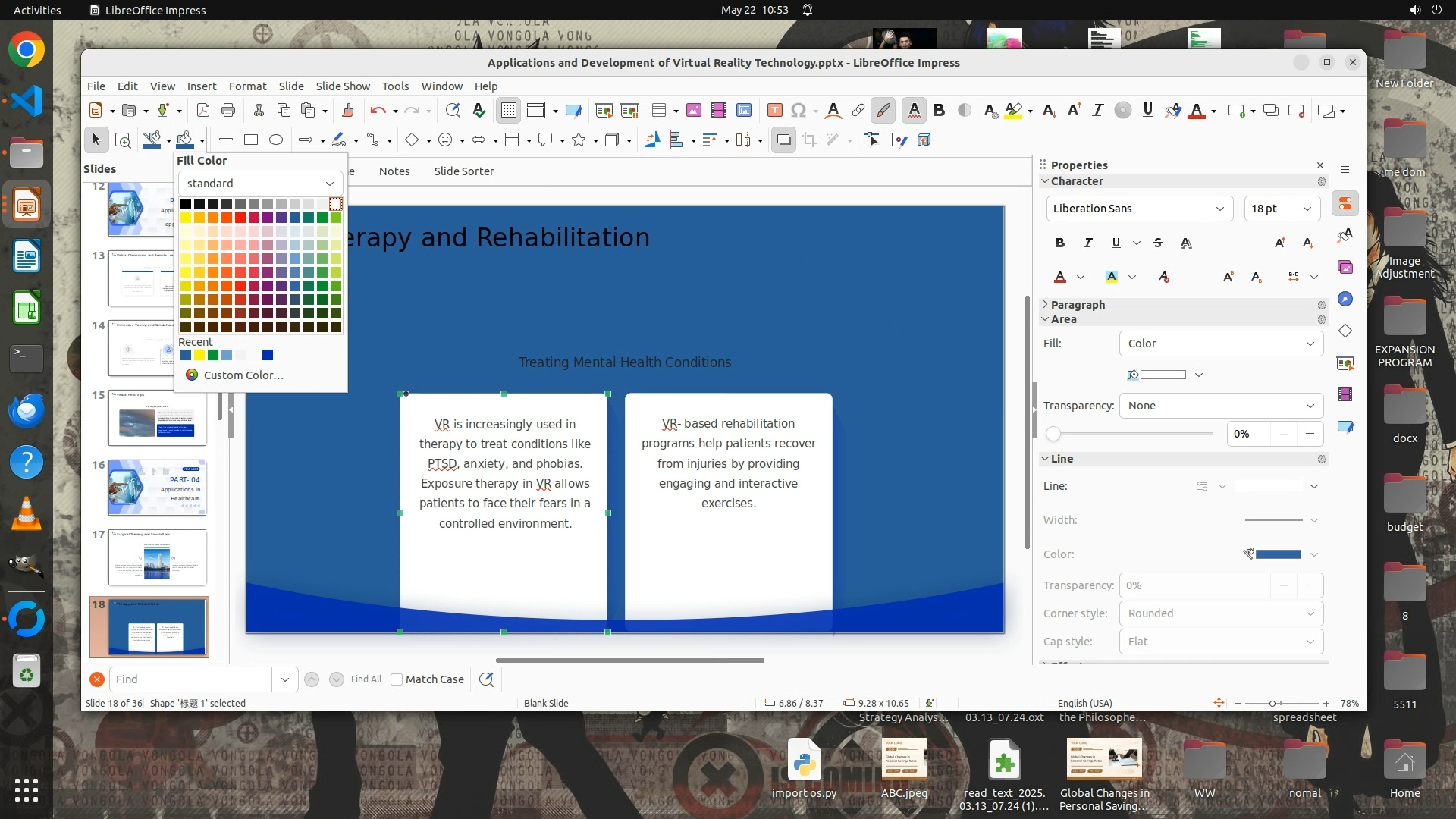The height and width of the screenshot is (819, 1456).
Task: Open the sidebar Gallery deck icon
Action: [x=1345, y=267]
